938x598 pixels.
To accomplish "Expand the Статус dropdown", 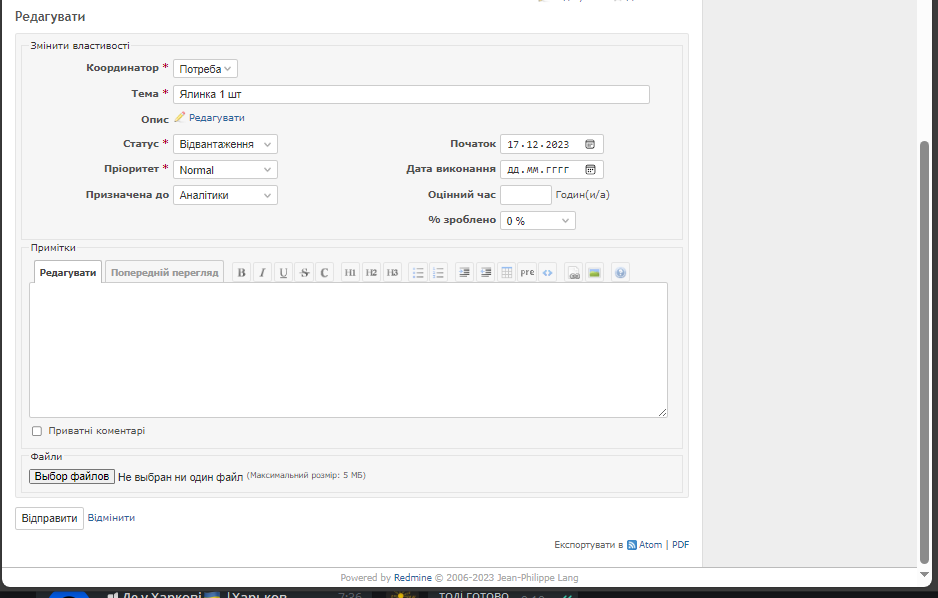I will pyautogui.click(x=225, y=144).
